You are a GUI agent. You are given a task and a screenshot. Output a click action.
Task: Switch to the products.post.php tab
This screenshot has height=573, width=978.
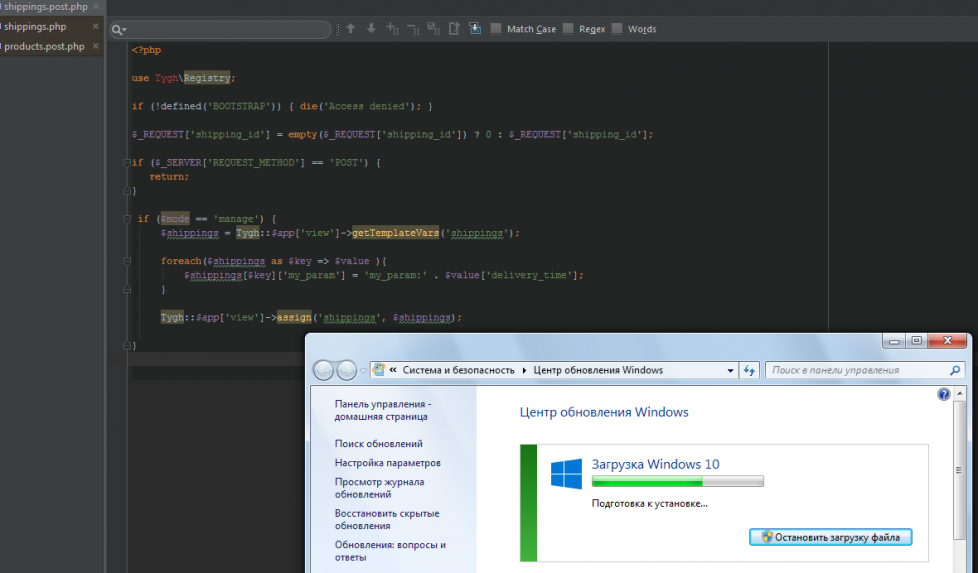44,46
